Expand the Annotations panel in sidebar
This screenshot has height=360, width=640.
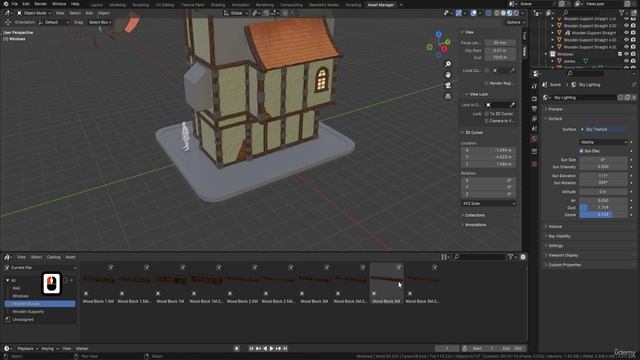tap(476, 225)
